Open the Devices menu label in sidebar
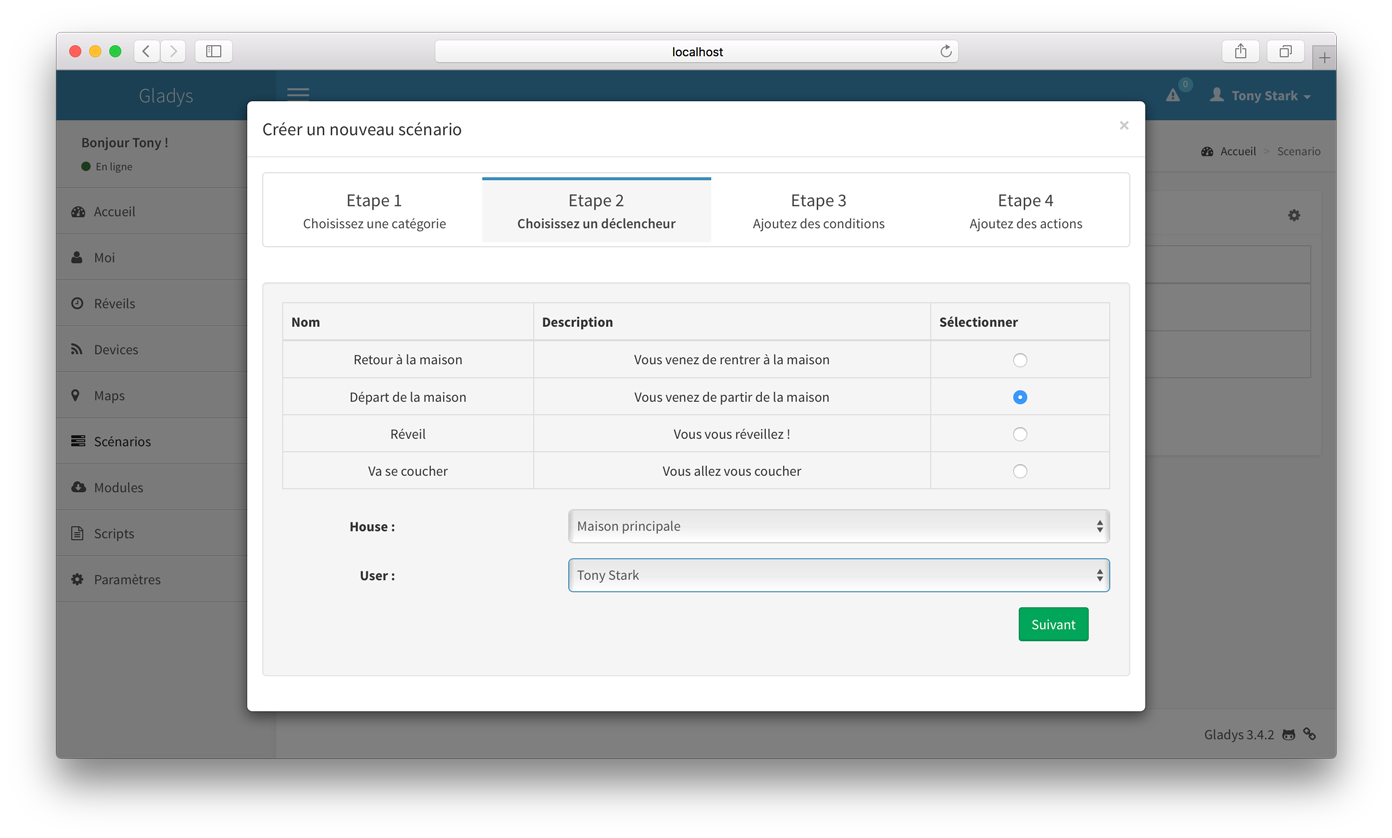1392x838 pixels. click(x=116, y=350)
